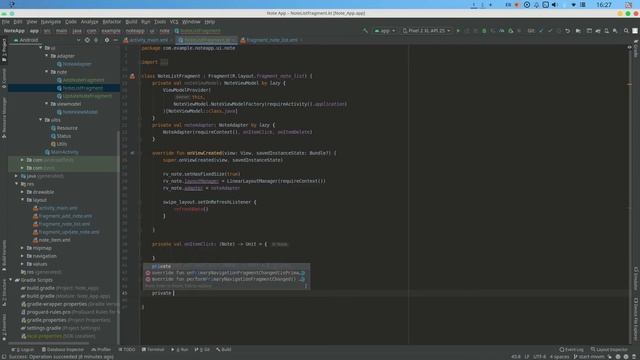640x360 pixels.
Task: Click the volume icon in system tray
Action: point(554,5)
